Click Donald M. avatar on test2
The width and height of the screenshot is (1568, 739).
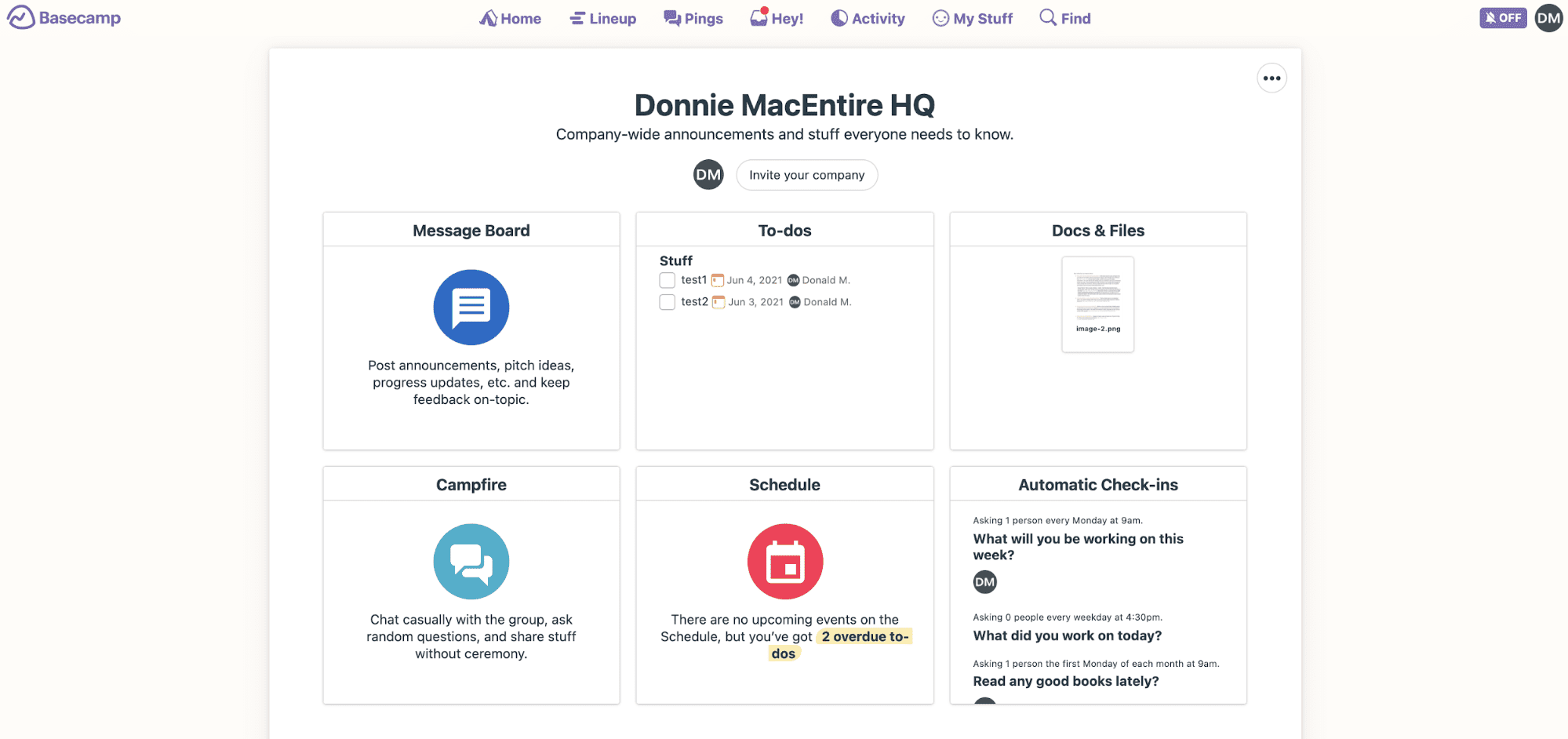pos(795,302)
